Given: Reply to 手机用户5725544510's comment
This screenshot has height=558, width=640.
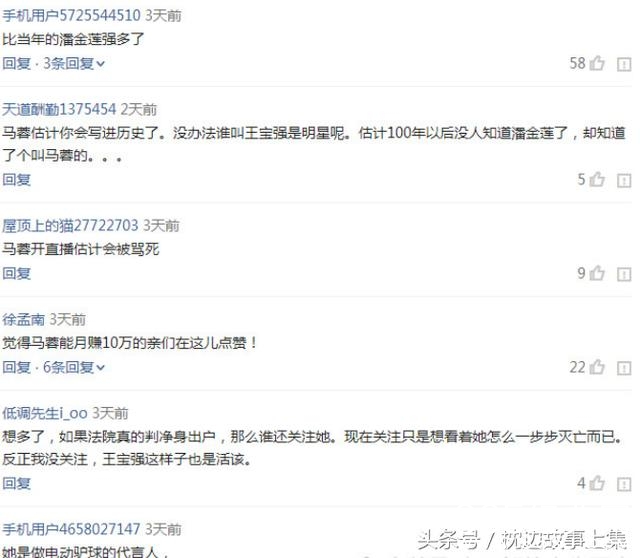Looking at the screenshot, I should (16, 63).
